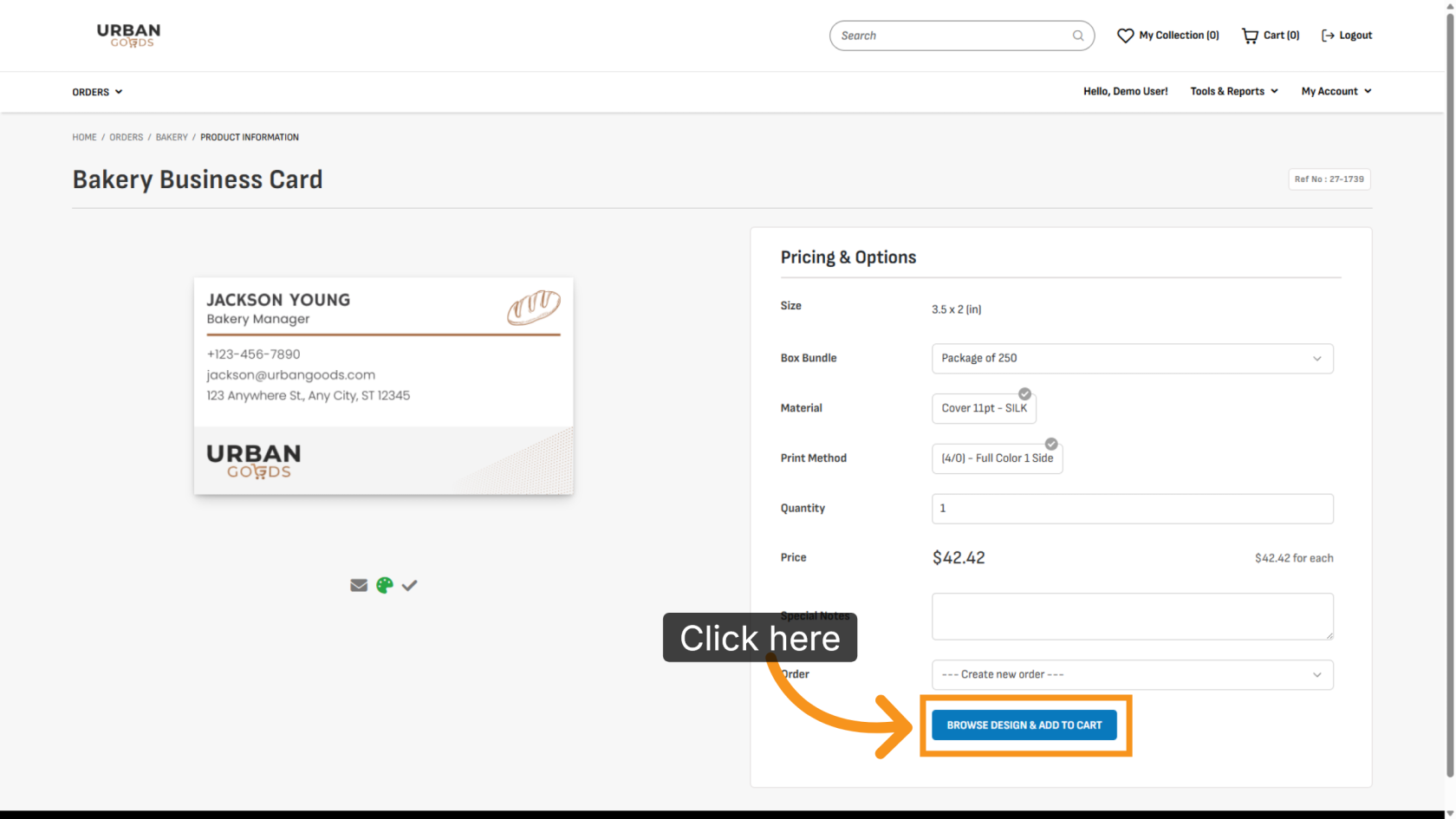Screen dimensions: 1456x819
Task: Expand the Box Bundle dropdown
Action: pyautogui.click(x=1132, y=359)
